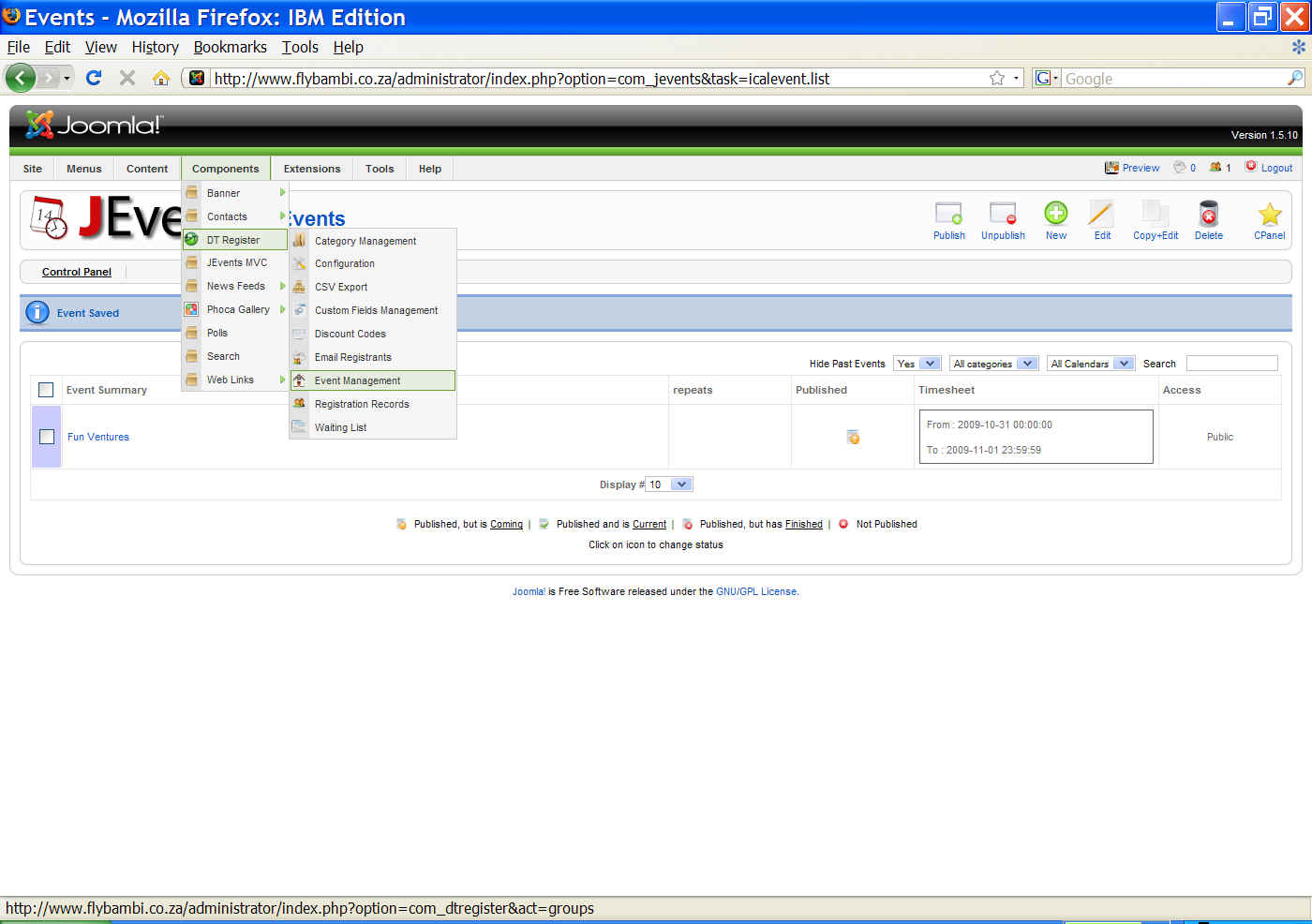
Task: Click the green New event icon
Action: coord(1055,215)
